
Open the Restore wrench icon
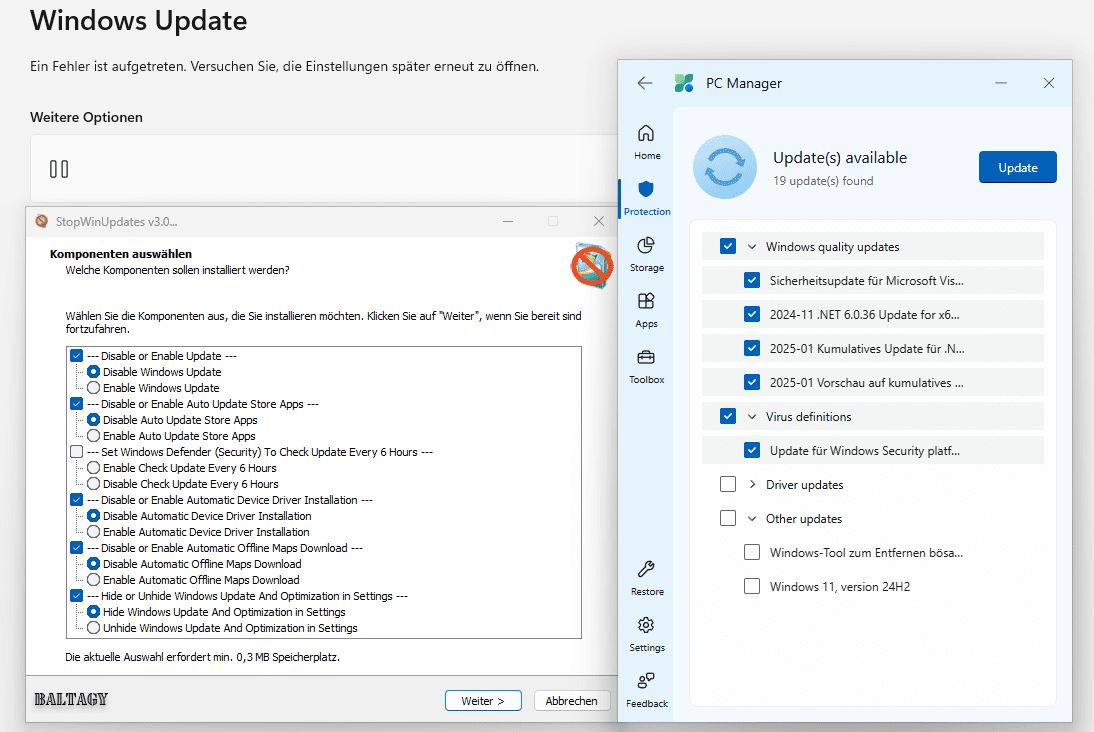click(x=646, y=570)
